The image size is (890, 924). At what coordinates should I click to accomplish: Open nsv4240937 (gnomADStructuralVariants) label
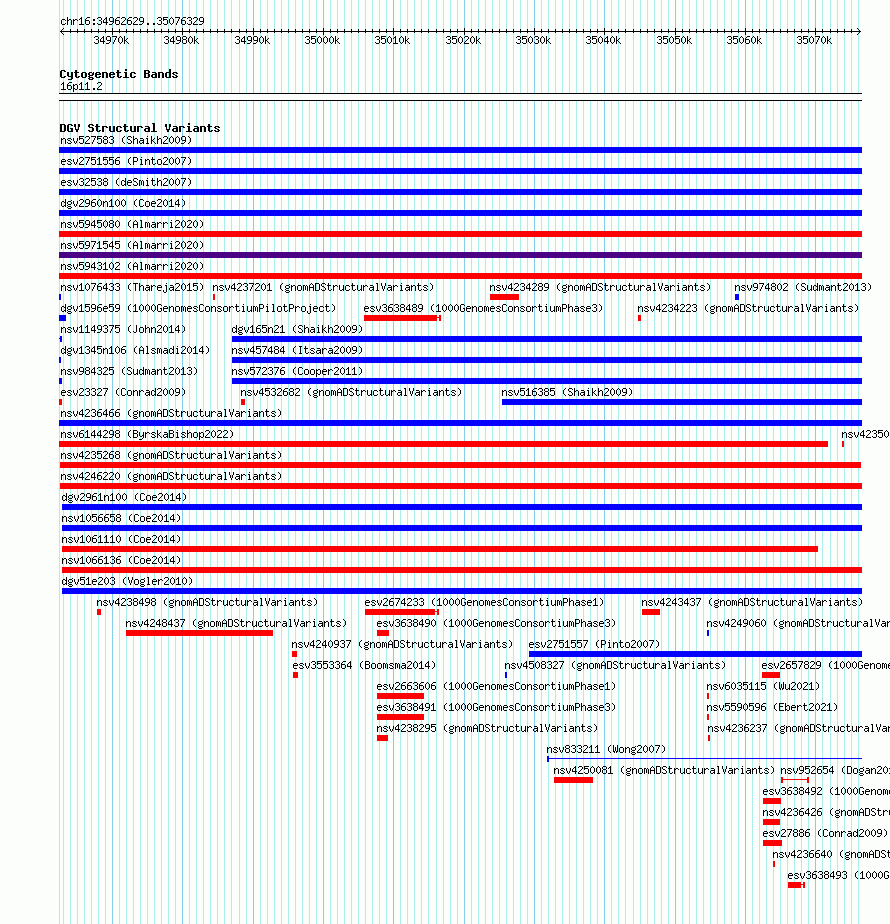(x=402, y=645)
